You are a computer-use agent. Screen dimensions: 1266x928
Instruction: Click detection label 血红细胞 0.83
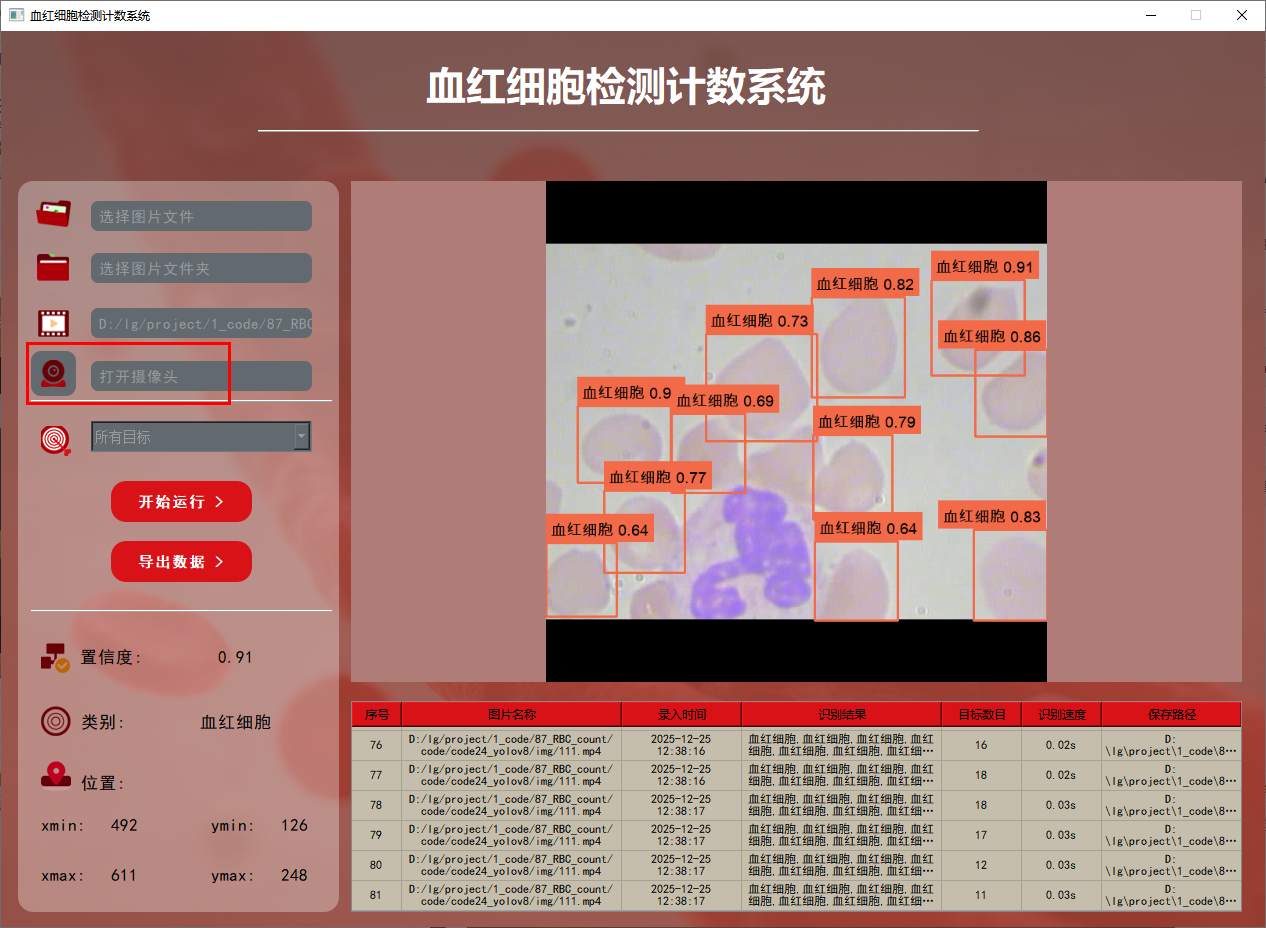coord(992,516)
